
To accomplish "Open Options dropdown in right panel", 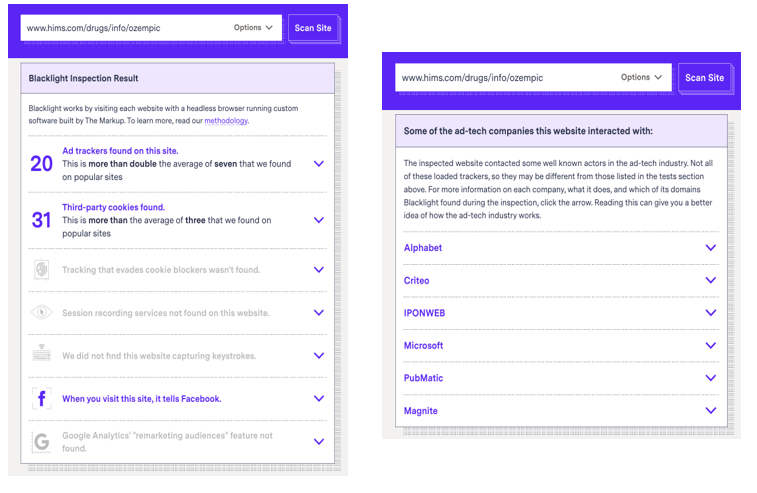I will click(641, 77).
